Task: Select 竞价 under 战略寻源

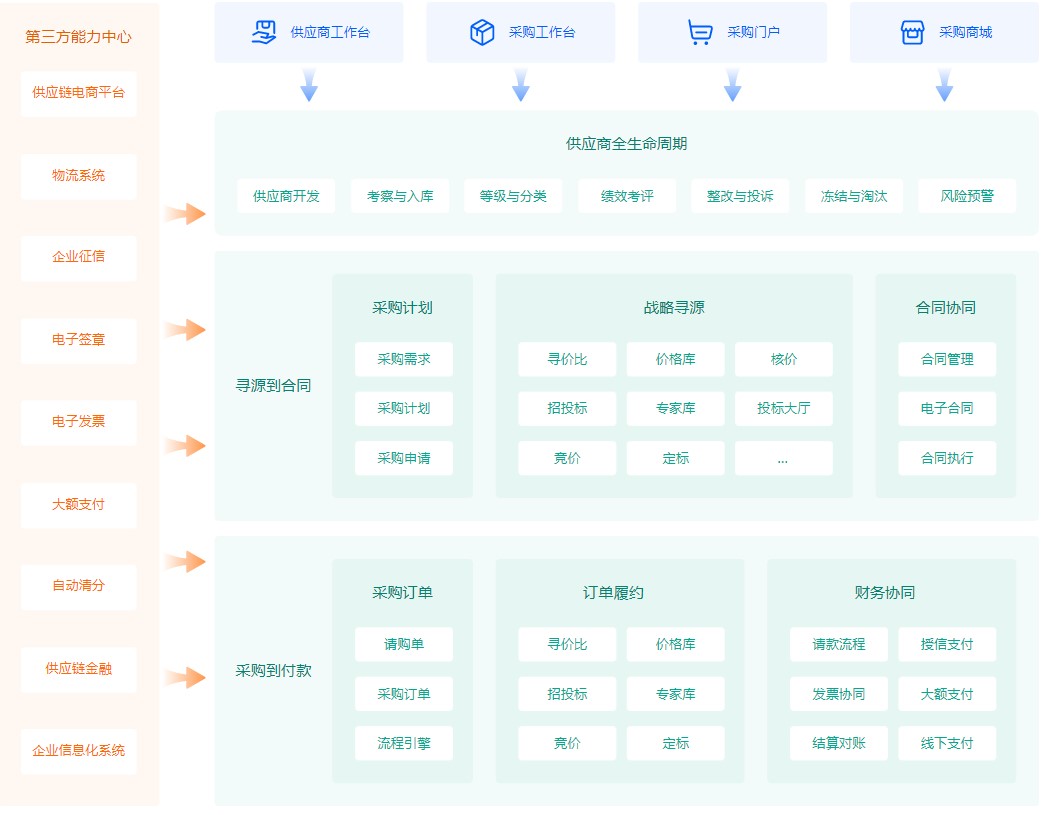Action: click(567, 458)
